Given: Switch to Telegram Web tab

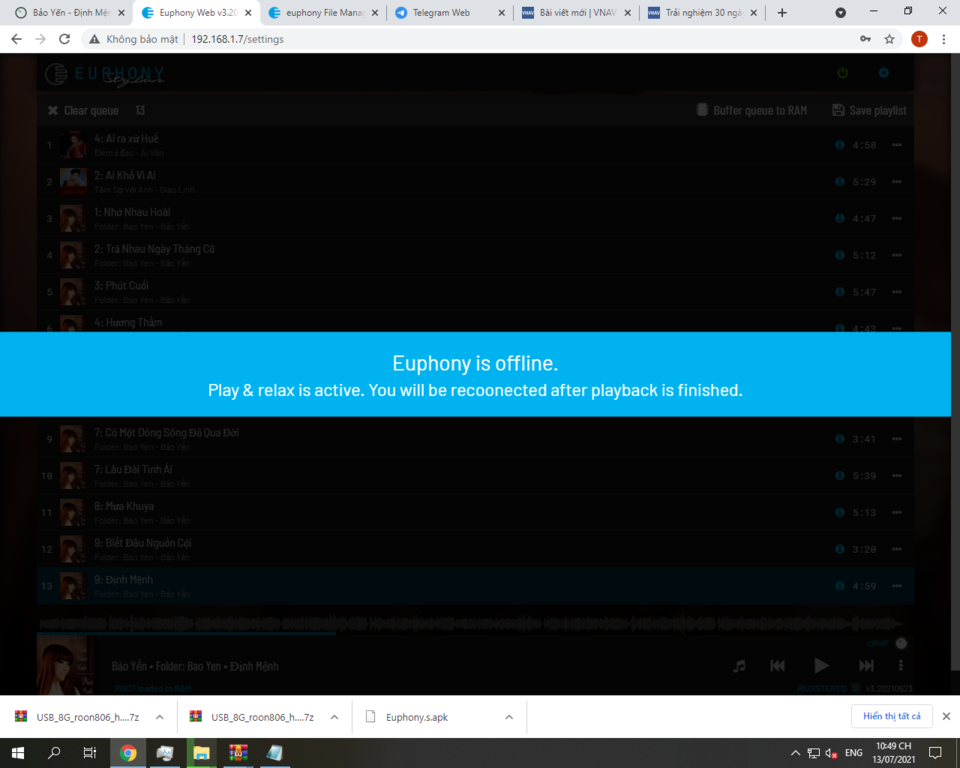Looking at the screenshot, I should [449, 12].
